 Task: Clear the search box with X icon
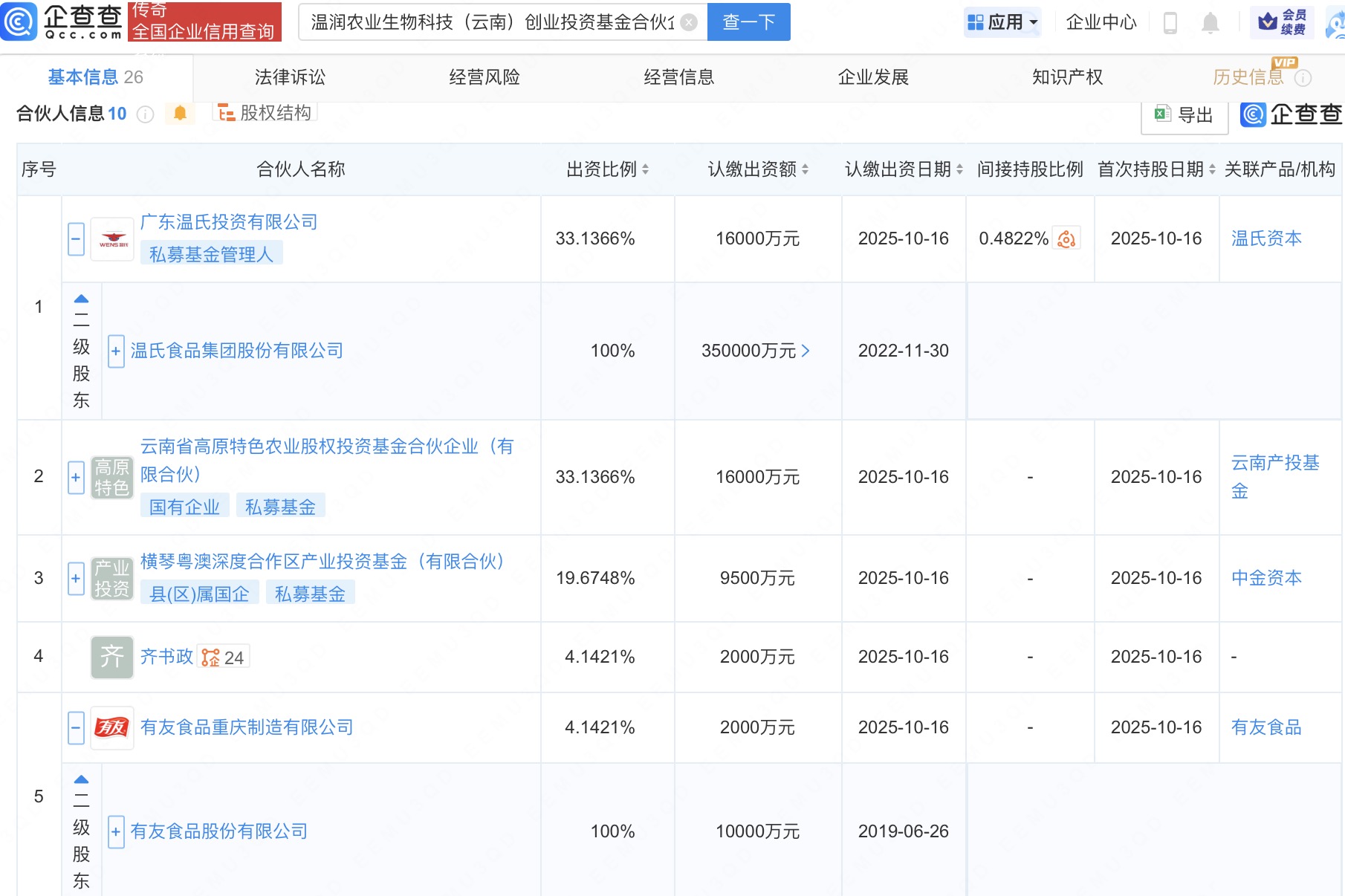689,23
